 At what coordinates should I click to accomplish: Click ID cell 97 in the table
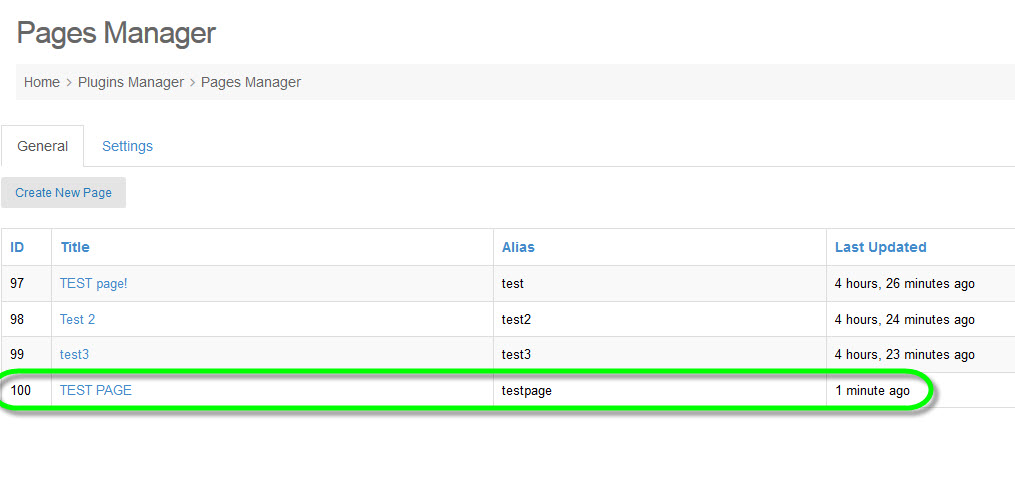tap(17, 284)
